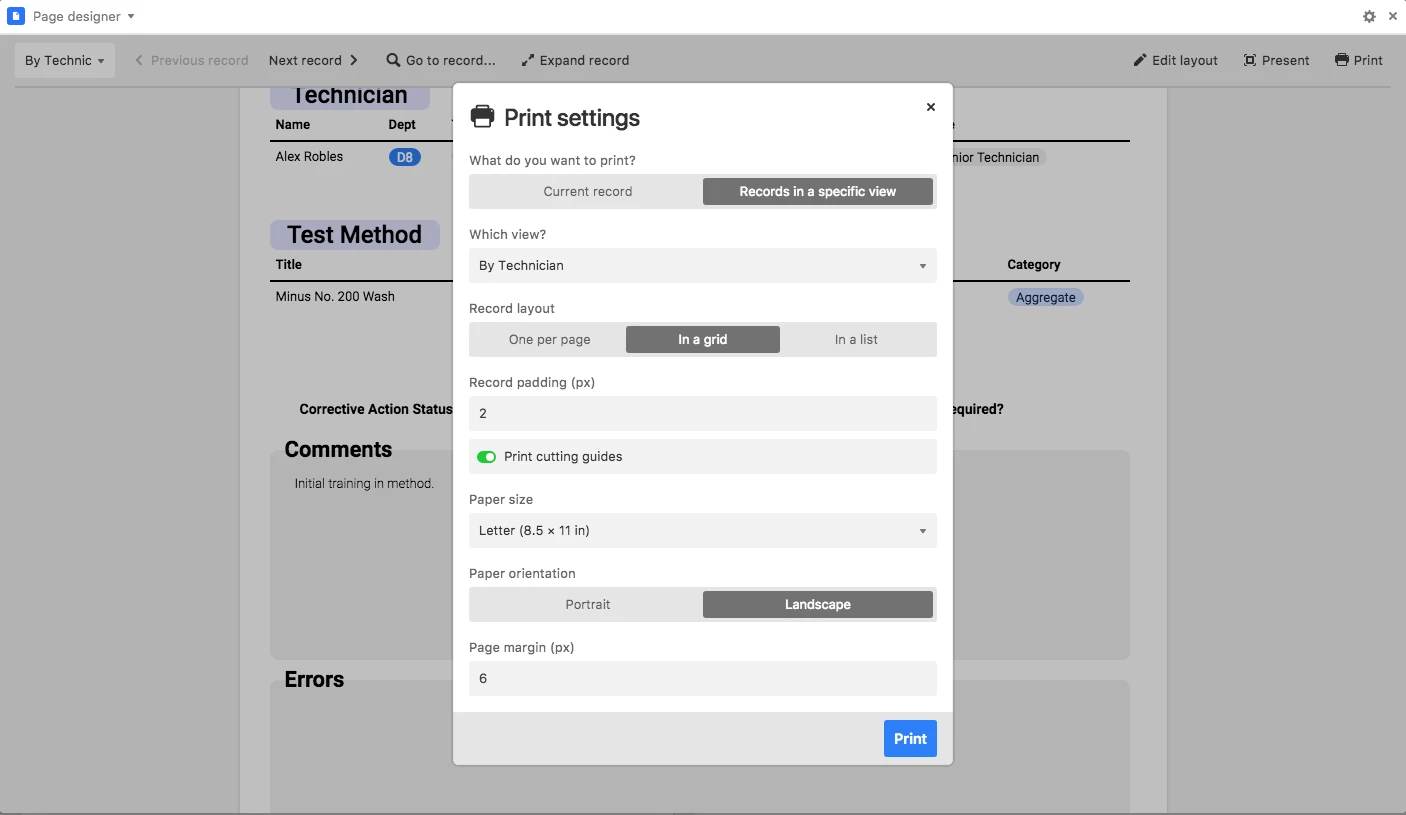1406x815 pixels.
Task: Click the Page margin input field
Action: tap(703, 678)
